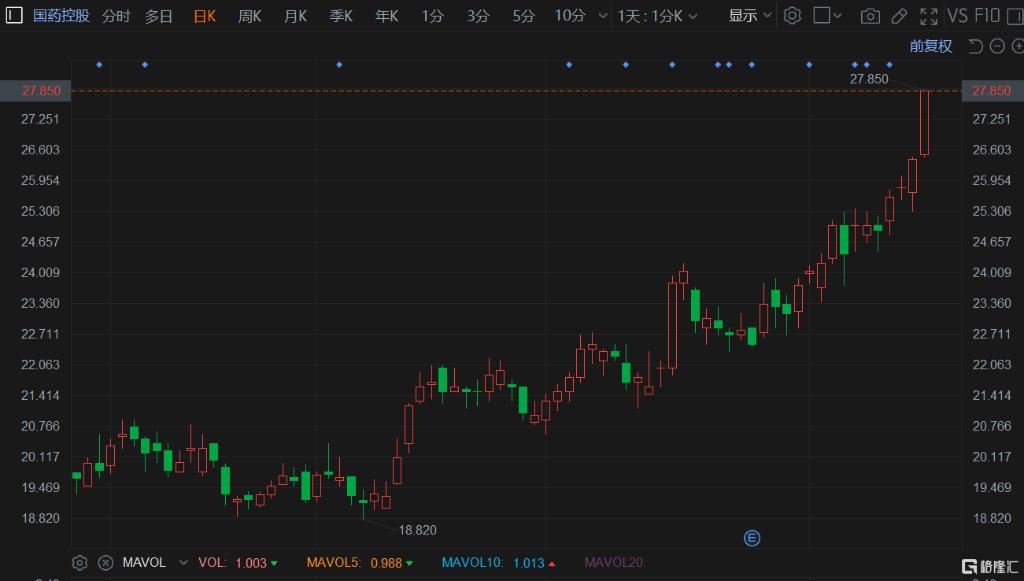Screen dimensions: 1024x581
Task: Click the E event marker on chart
Action: [x=752, y=538]
